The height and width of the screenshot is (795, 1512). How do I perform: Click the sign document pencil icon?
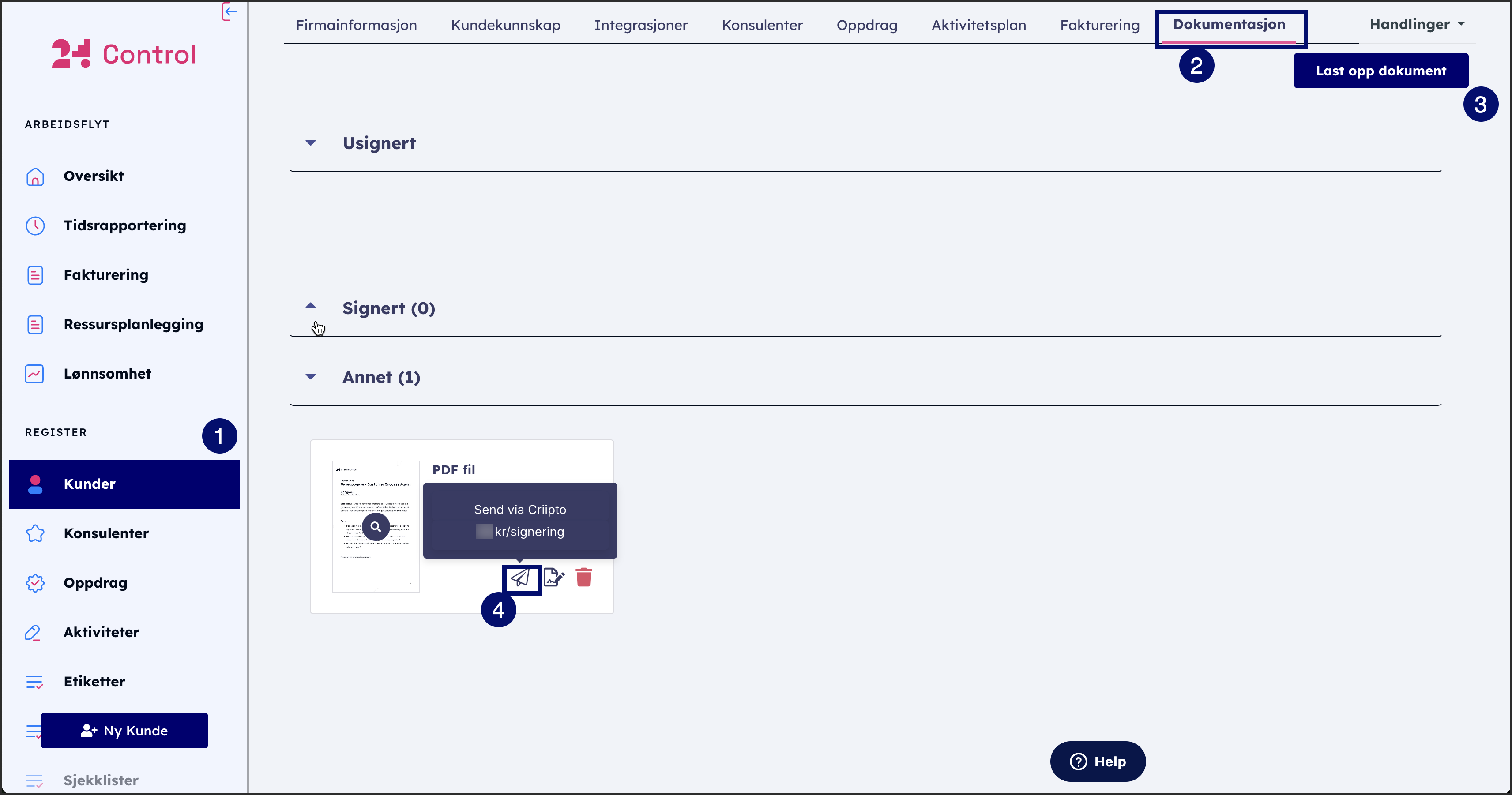click(553, 577)
